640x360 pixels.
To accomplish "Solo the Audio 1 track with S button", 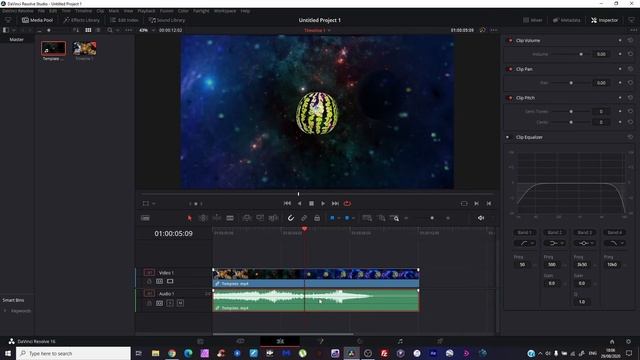I will pos(170,303).
